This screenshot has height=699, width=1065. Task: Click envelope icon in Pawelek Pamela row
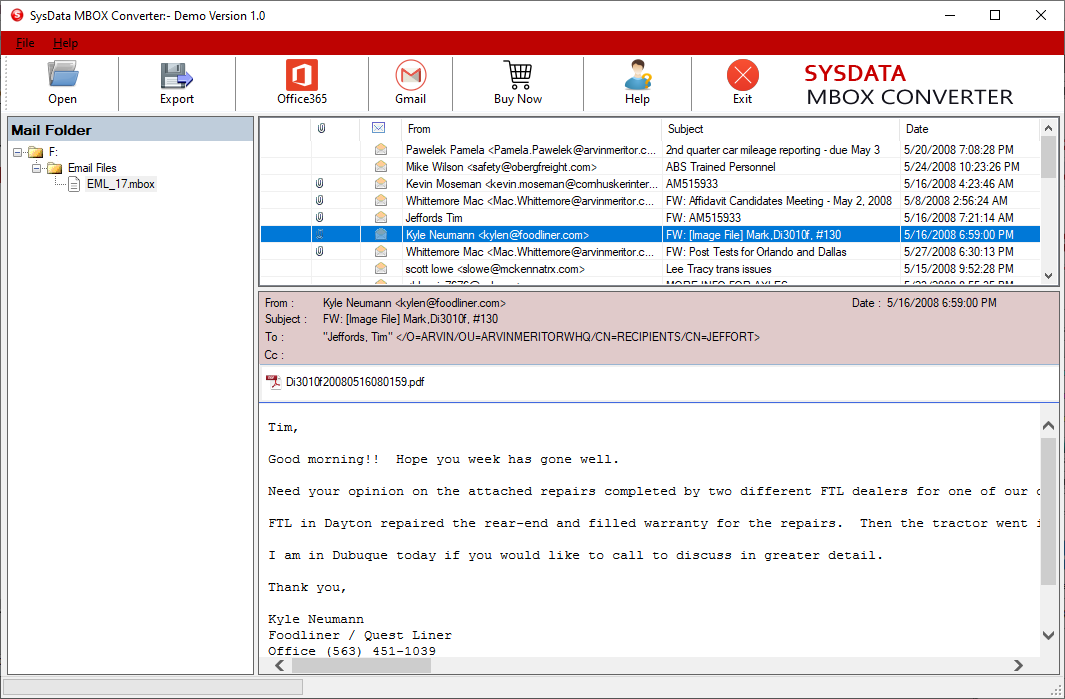[x=380, y=149]
